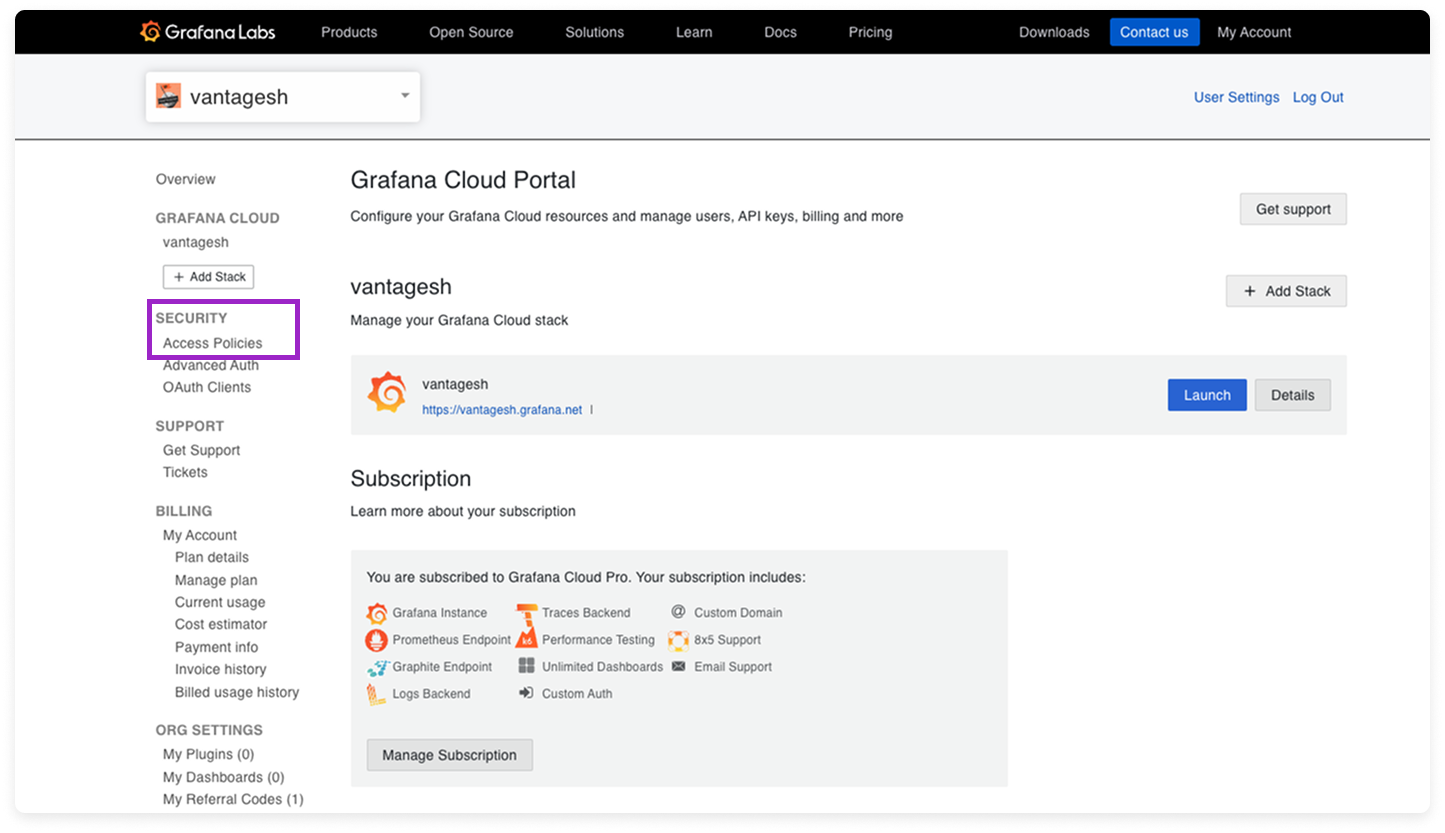Open My Account under Billing

pyautogui.click(x=200, y=535)
